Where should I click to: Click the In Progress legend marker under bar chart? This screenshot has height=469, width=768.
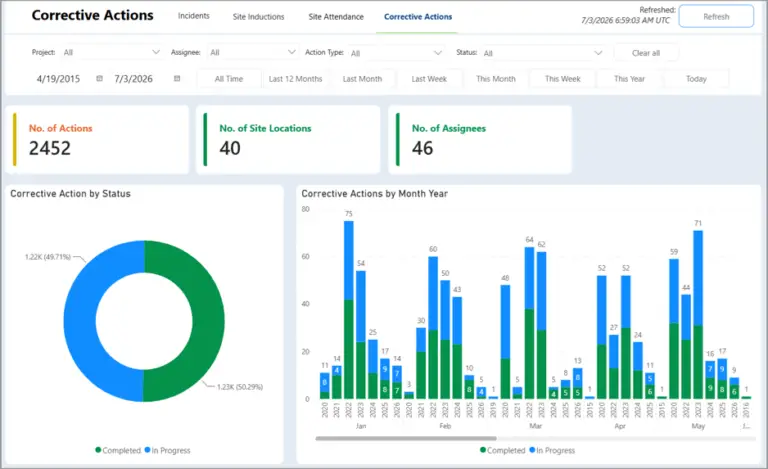pyautogui.click(x=532, y=450)
